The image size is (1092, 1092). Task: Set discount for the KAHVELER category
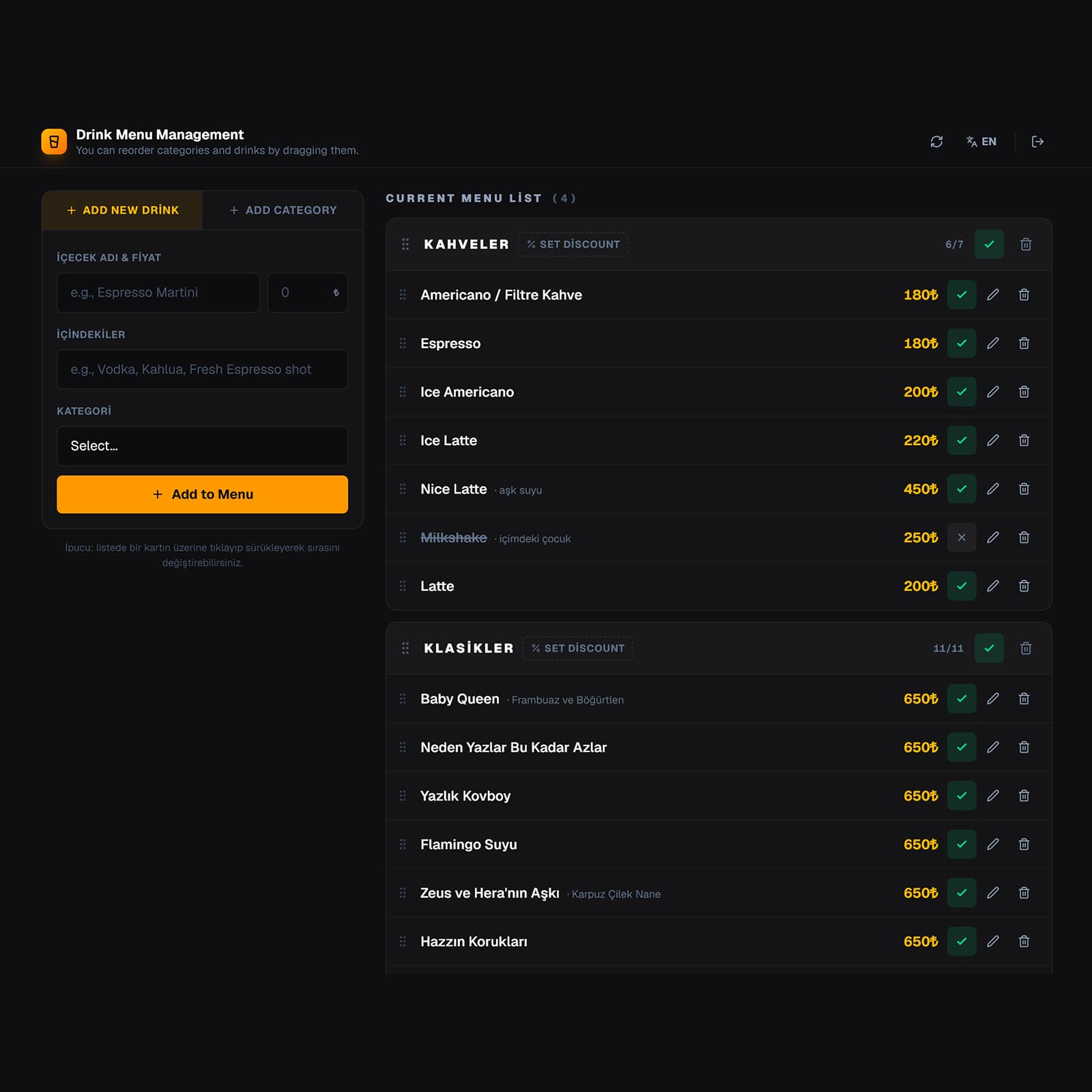[x=573, y=244]
